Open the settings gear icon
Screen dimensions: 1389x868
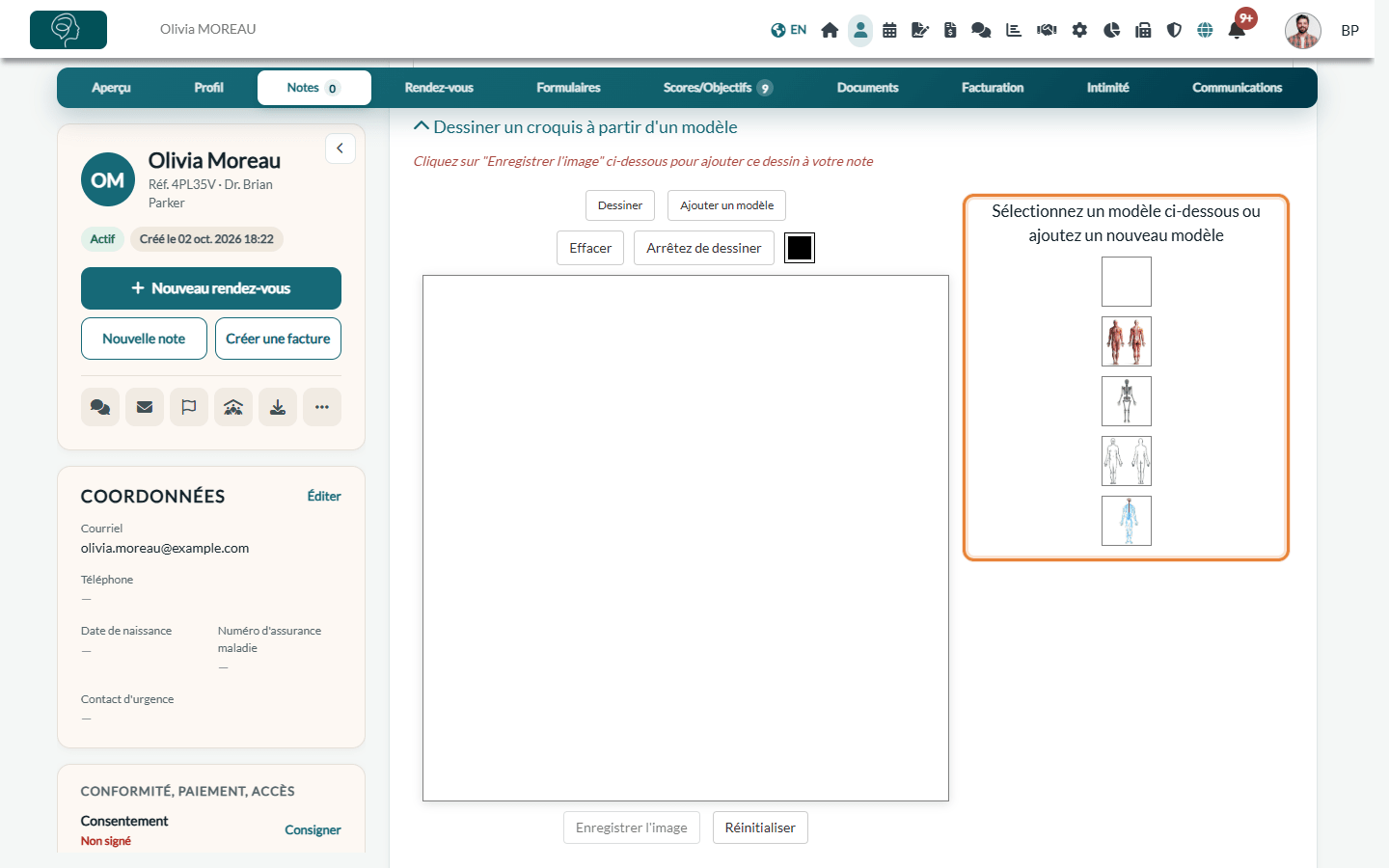(1079, 30)
